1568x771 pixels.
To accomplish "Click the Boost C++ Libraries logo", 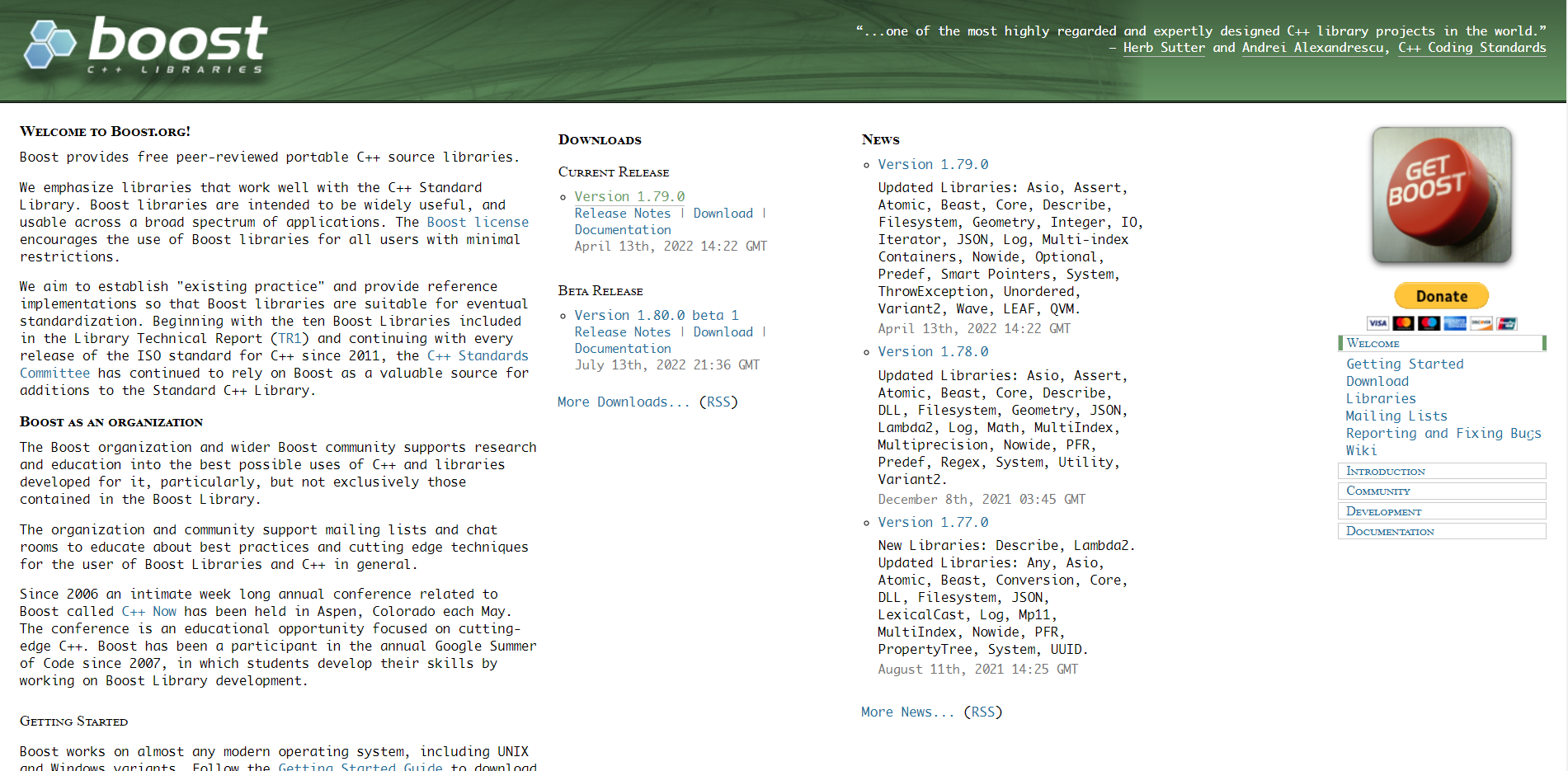I will coord(145,45).
